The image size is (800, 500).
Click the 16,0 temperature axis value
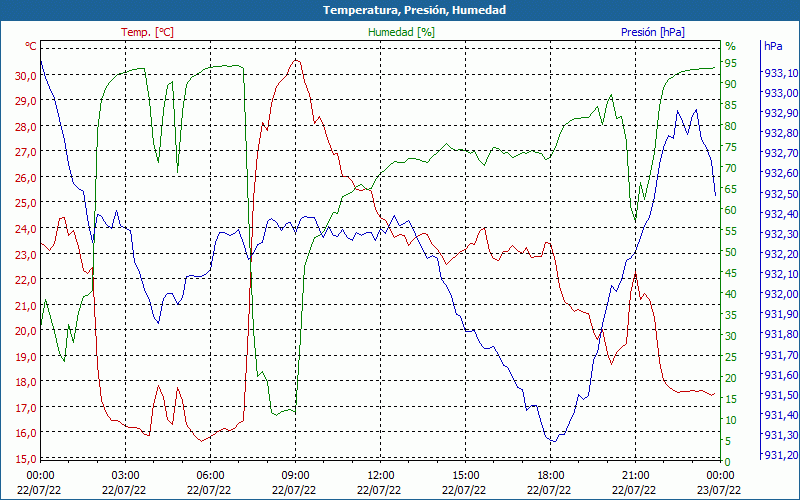tap(26, 433)
